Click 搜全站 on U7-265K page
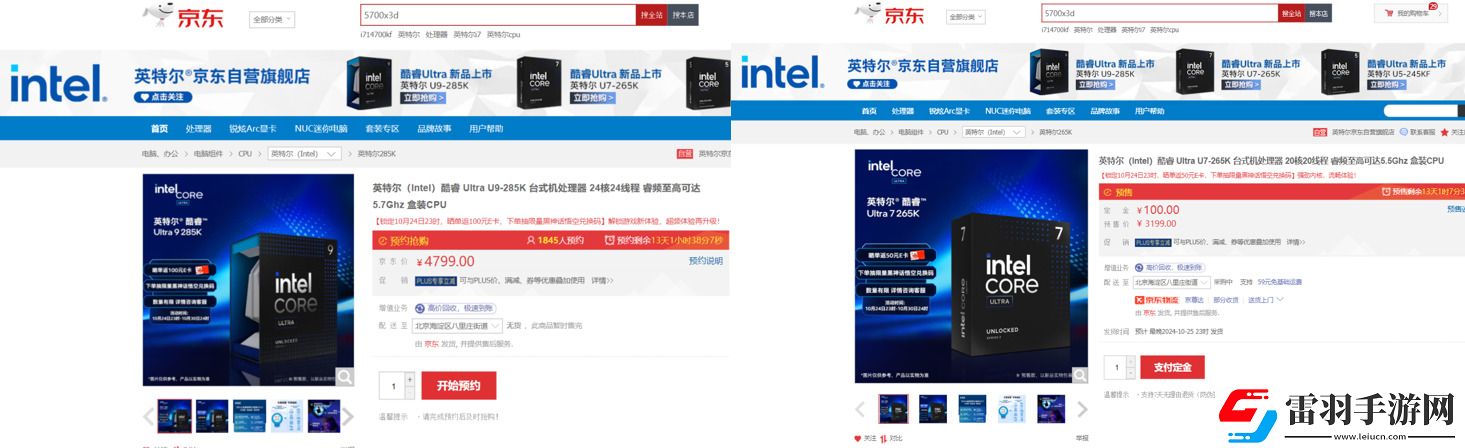The width and height of the screenshot is (1465, 448). (x=1292, y=13)
